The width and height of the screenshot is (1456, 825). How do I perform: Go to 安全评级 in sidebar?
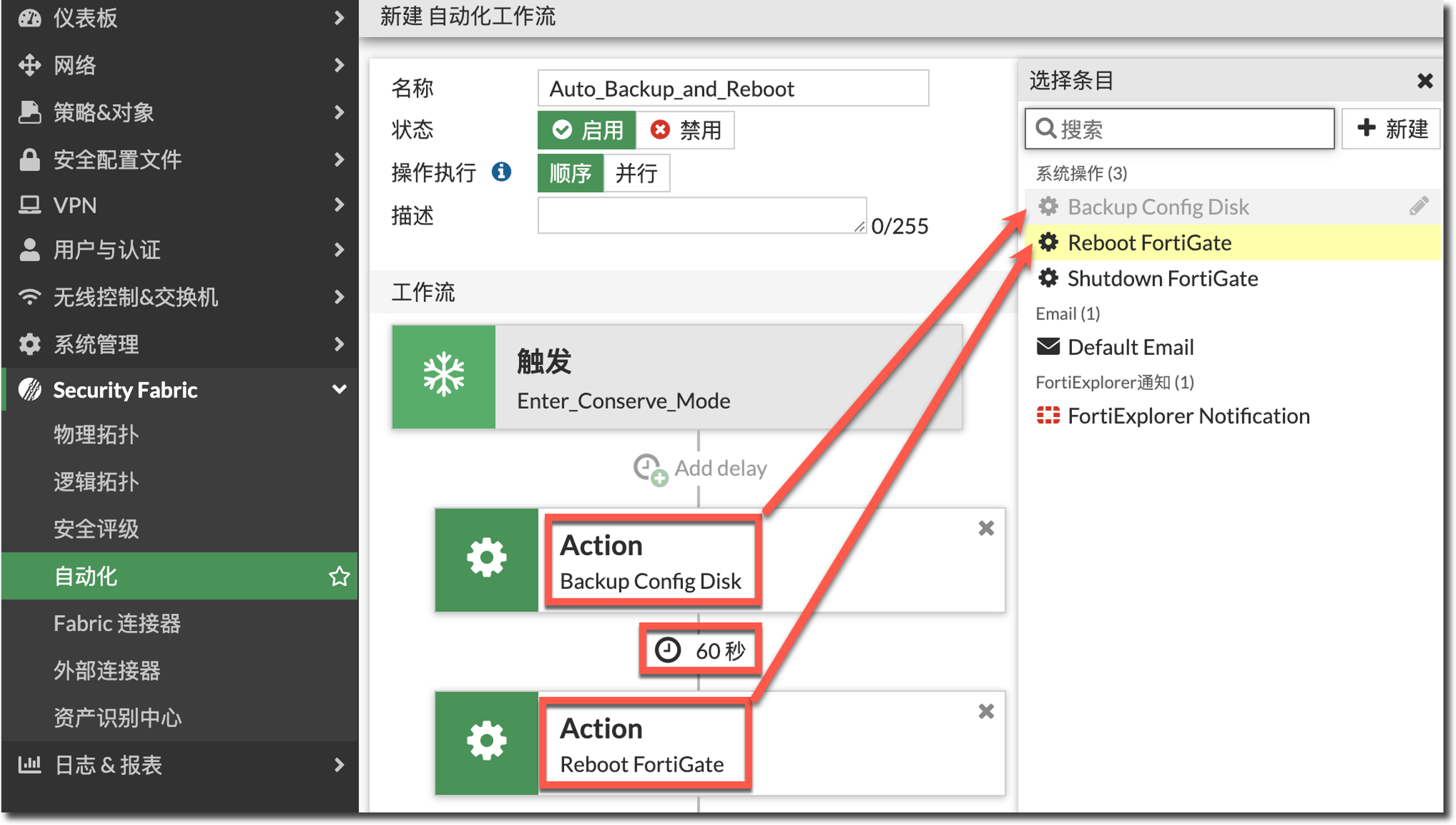click(96, 529)
